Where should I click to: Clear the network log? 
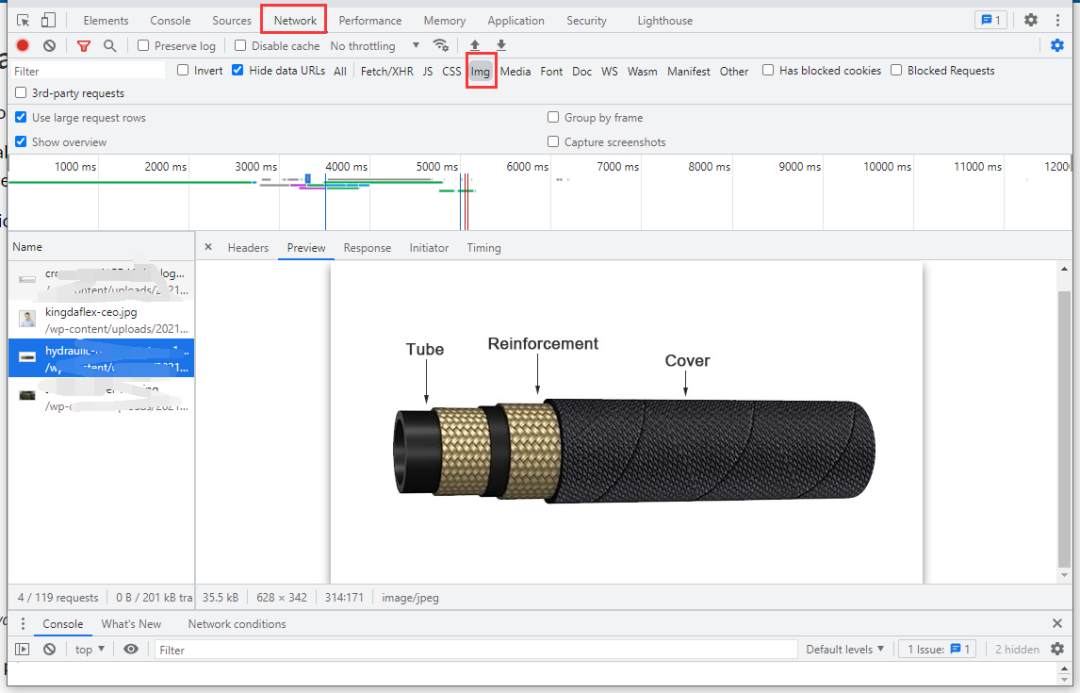pos(49,46)
